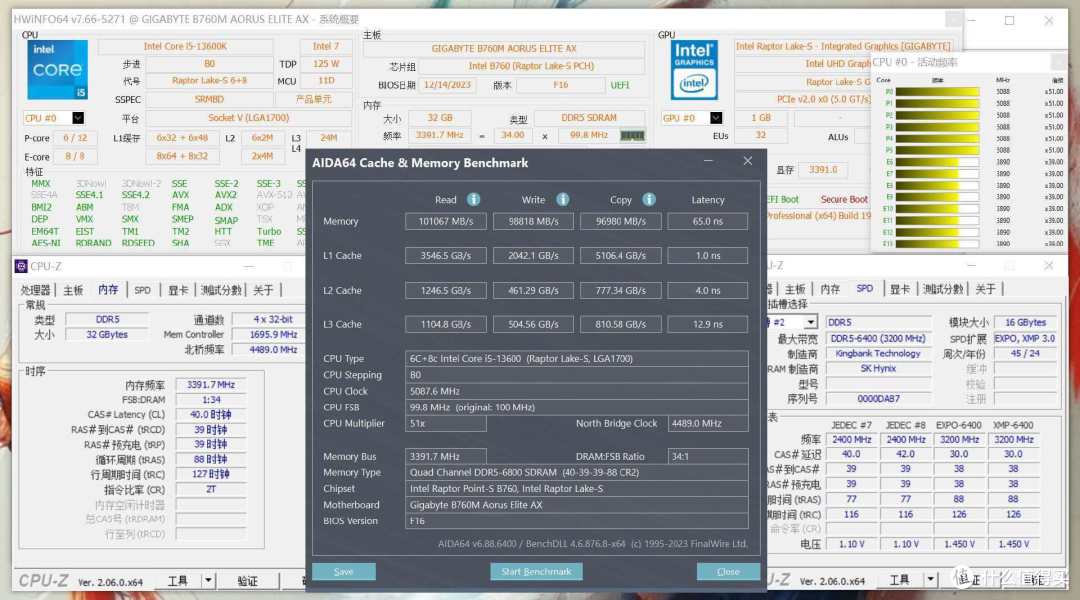Expand the slot #2 selector in right CPU-Z
The width and height of the screenshot is (1080, 600).
811,322
